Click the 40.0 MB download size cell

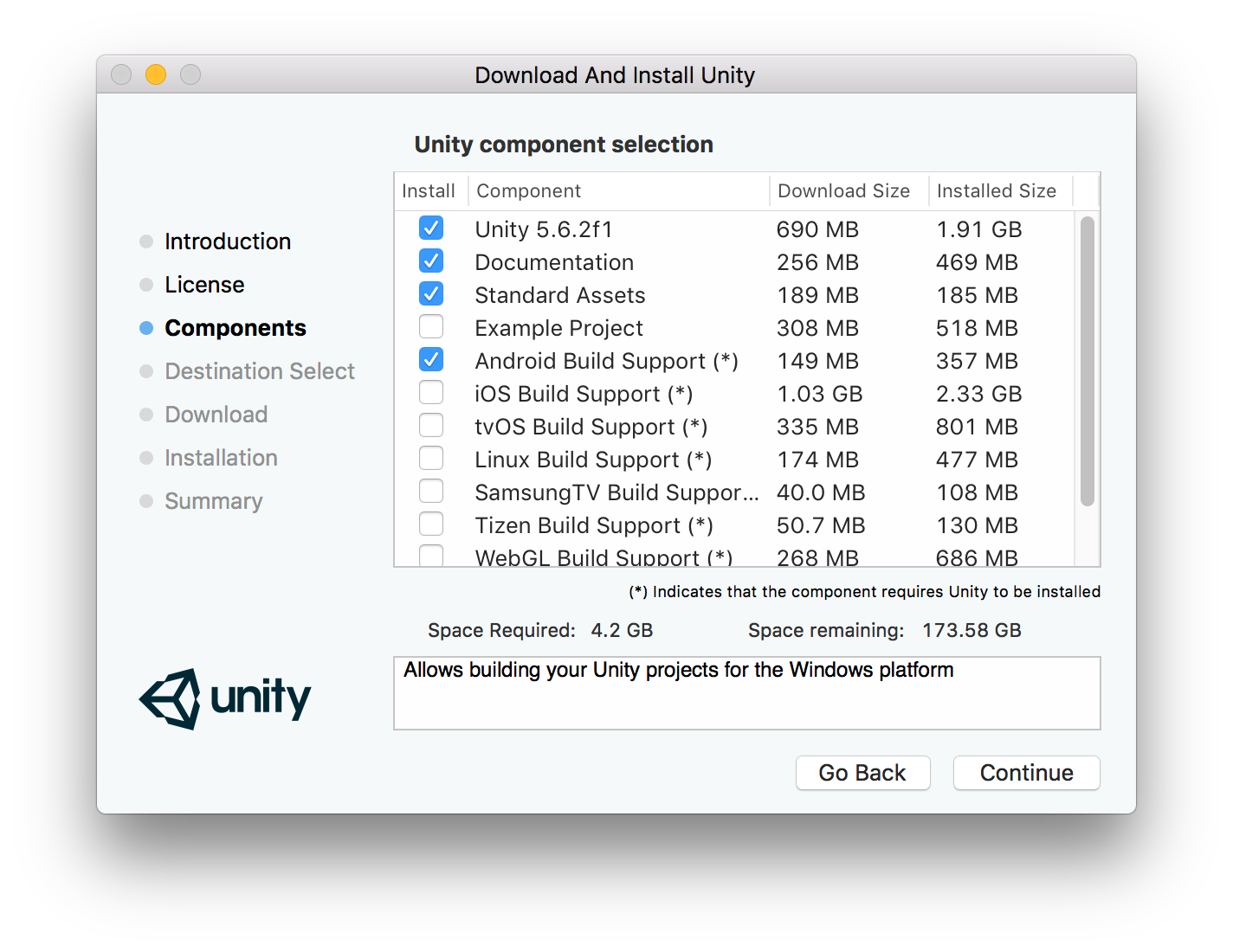(x=821, y=492)
